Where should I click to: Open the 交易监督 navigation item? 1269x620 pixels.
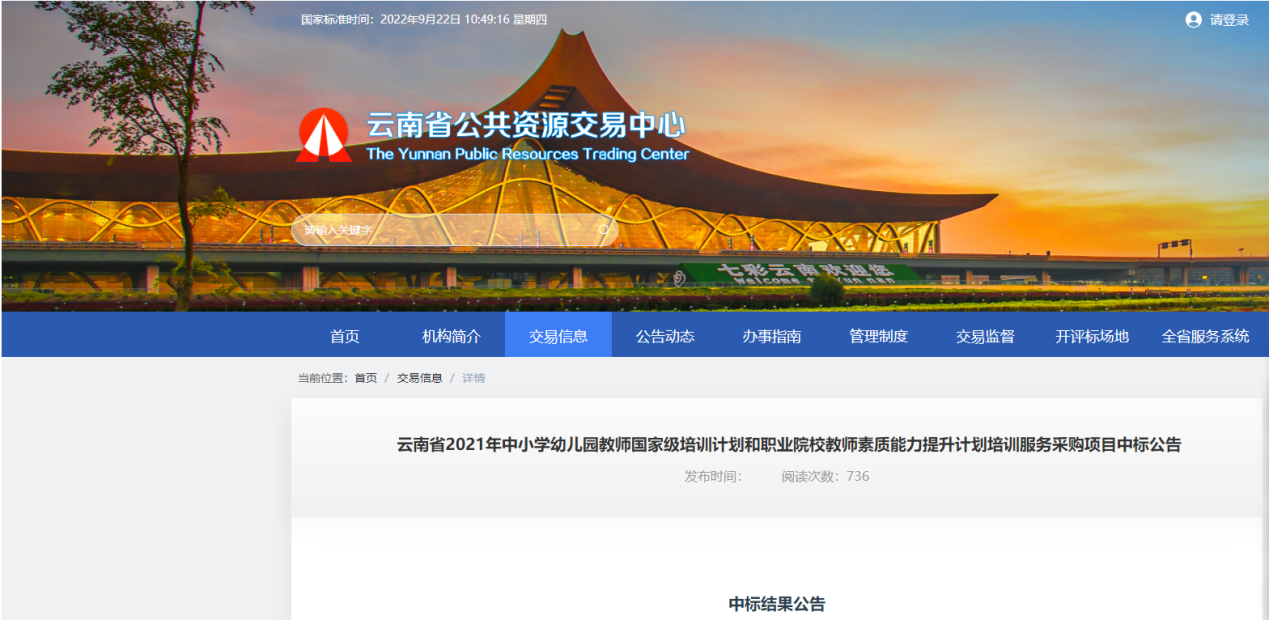click(985, 336)
